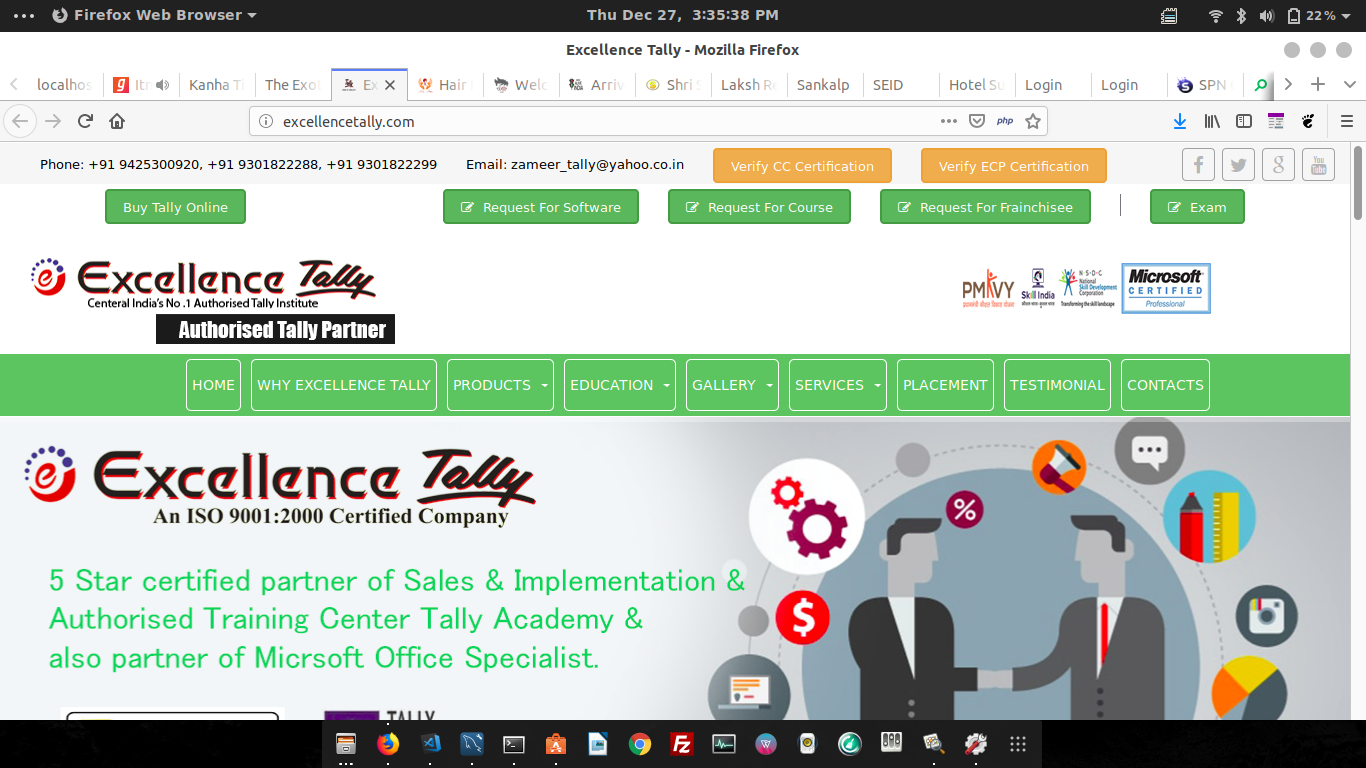Click the Microsoft Certified Professional badge
The width and height of the screenshot is (1366, 768).
pyautogui.click(x=1166, y=288)
